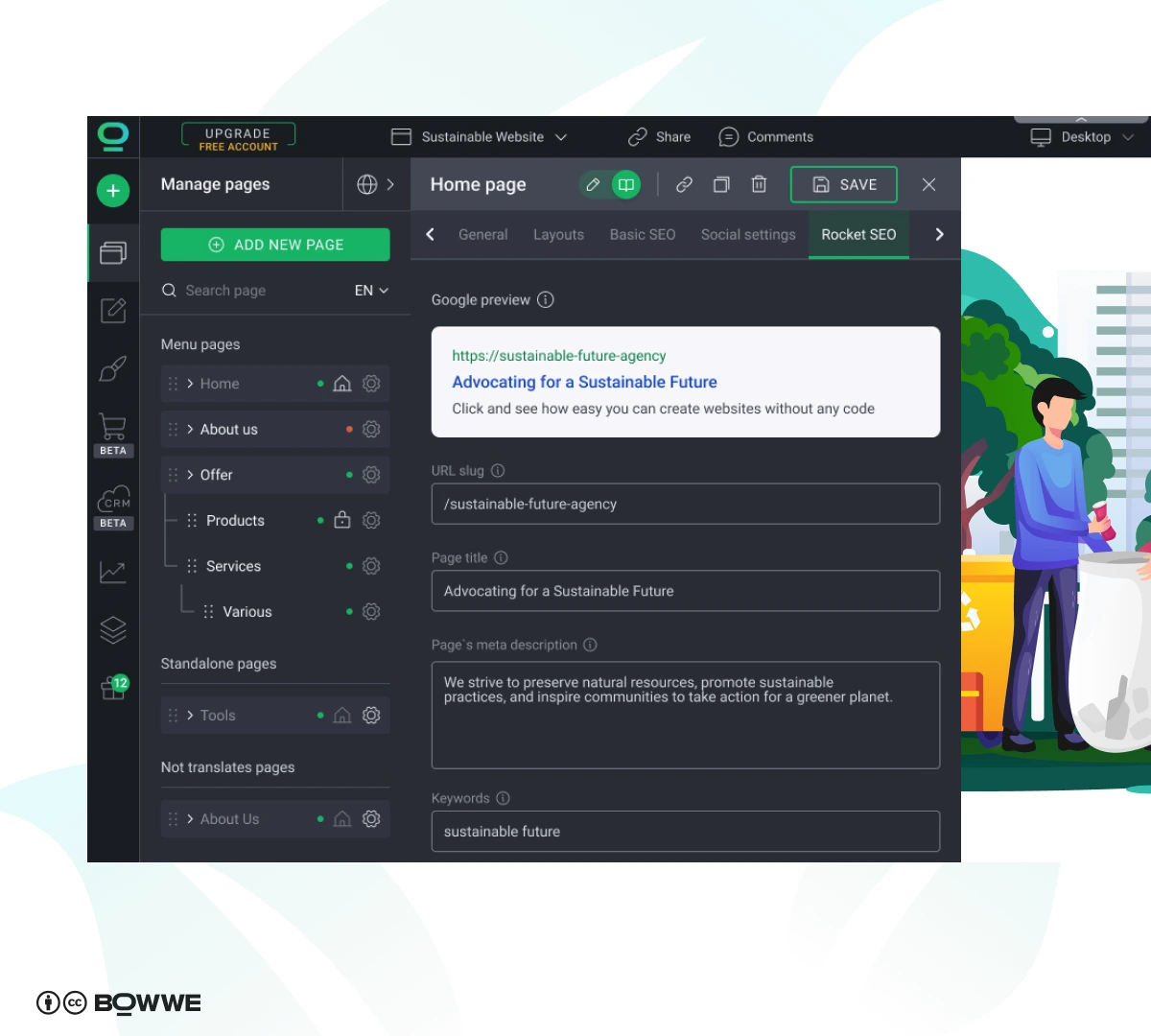
Task: Open the CRM BETA cloud icon
Action: pos(113,507)
